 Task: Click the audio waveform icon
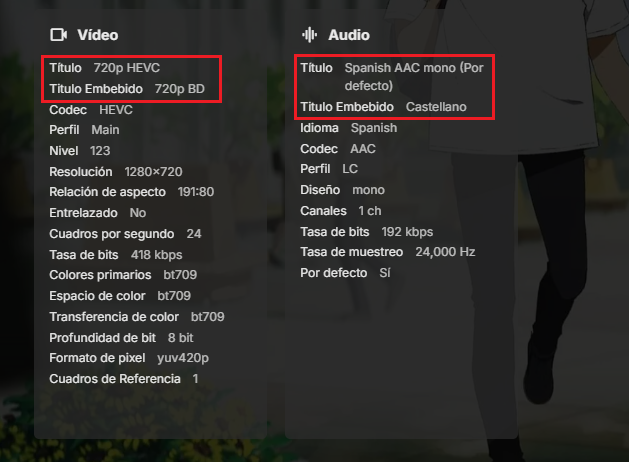click(309, 34)
